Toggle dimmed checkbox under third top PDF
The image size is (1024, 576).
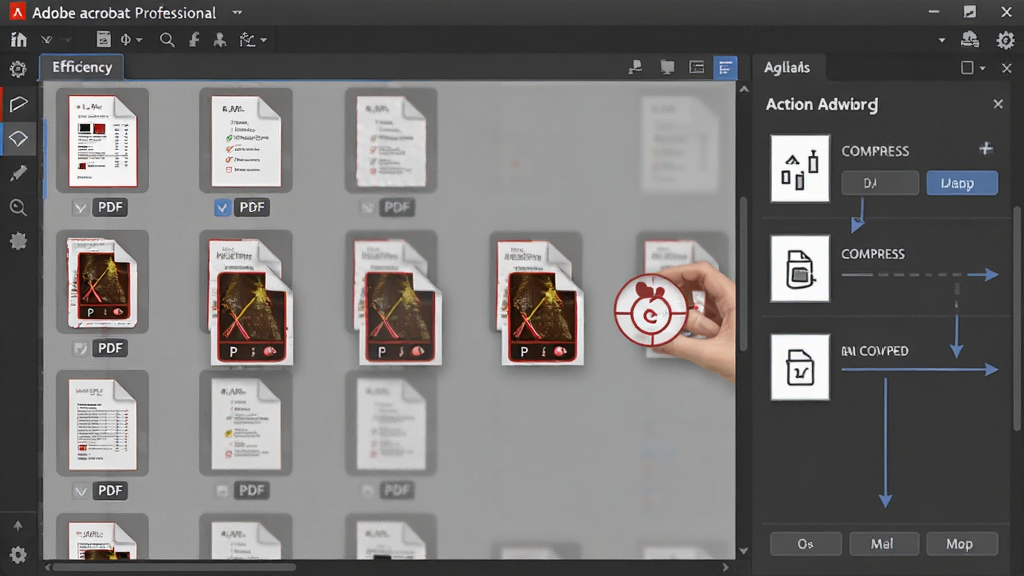tap(368, 208)
